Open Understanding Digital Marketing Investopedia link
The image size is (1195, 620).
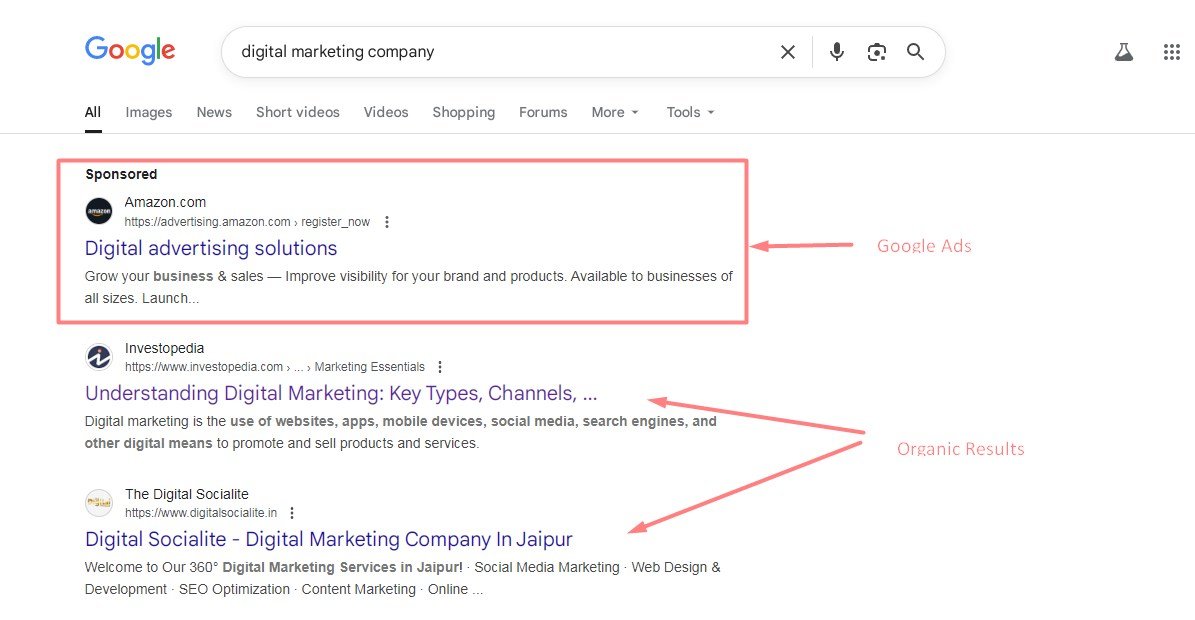(x=341, y=393)
